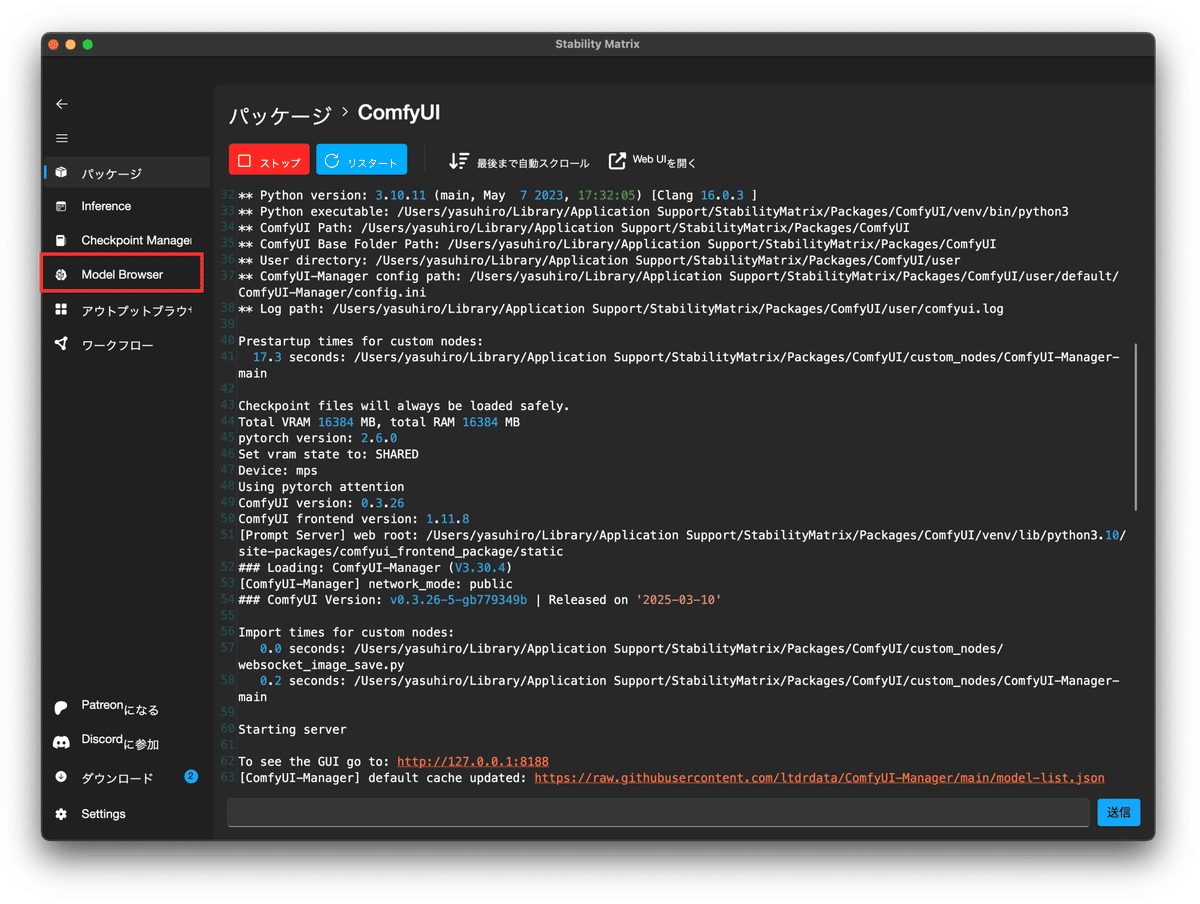Click the パッケージ breadcrumb in the header
The height and width of the screenshot is (904, 1200).
click(x=280, y=115)
